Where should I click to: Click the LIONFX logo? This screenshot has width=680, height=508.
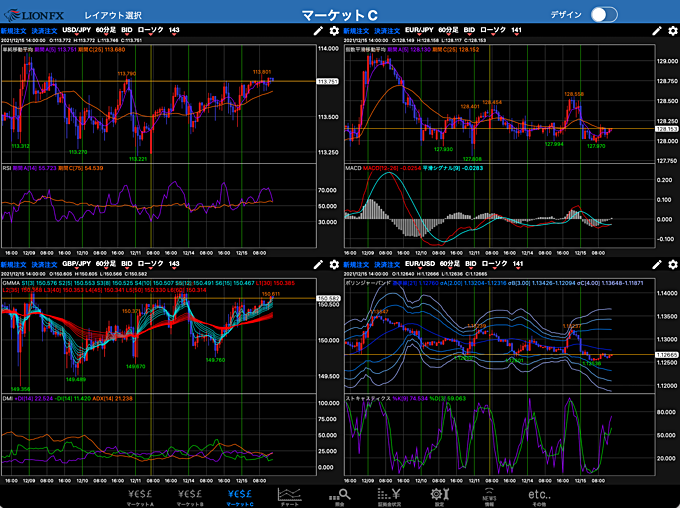click(x=35, y=14)
